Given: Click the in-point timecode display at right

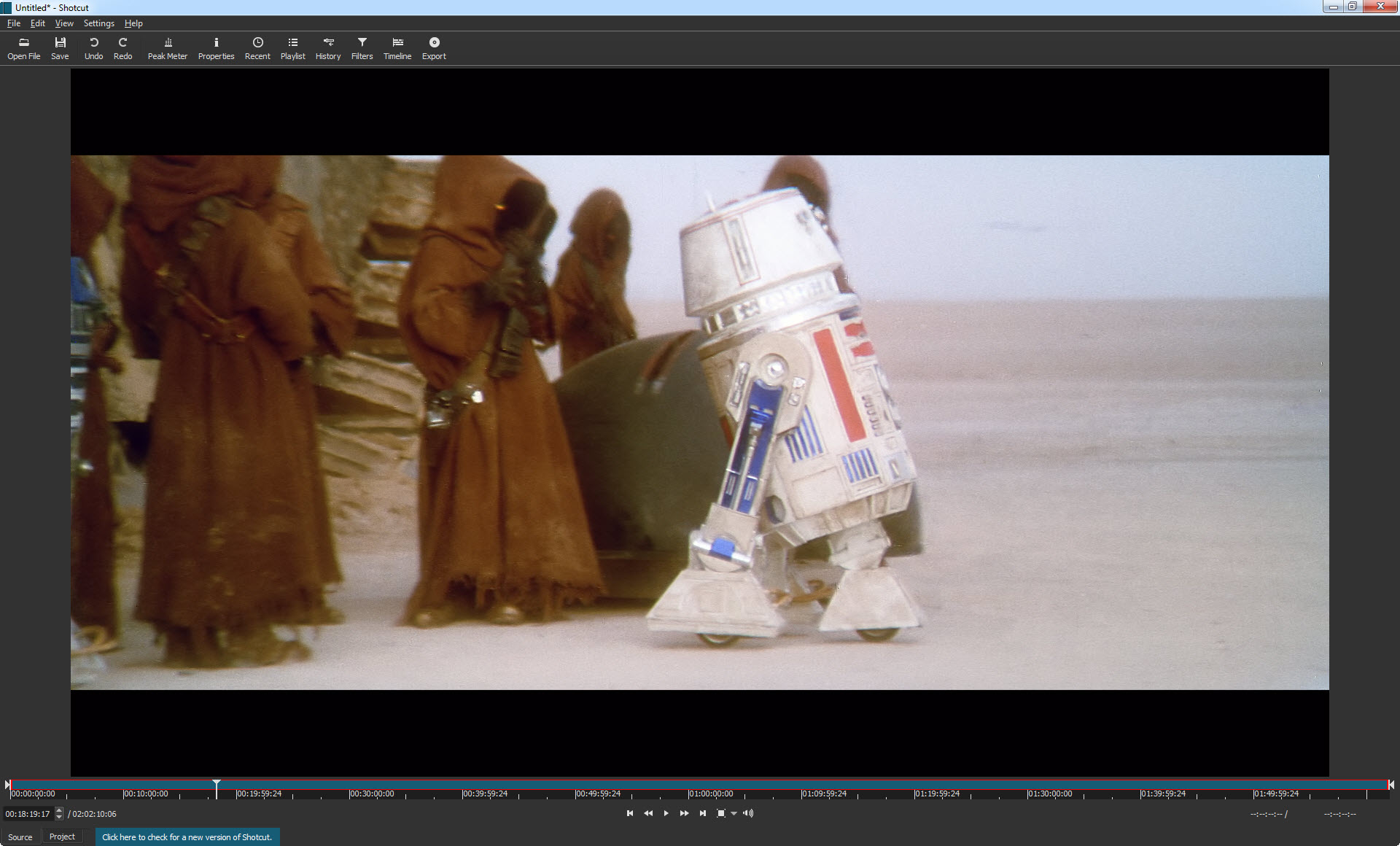Looking at the screenshot, I should tap(1267, 814).
